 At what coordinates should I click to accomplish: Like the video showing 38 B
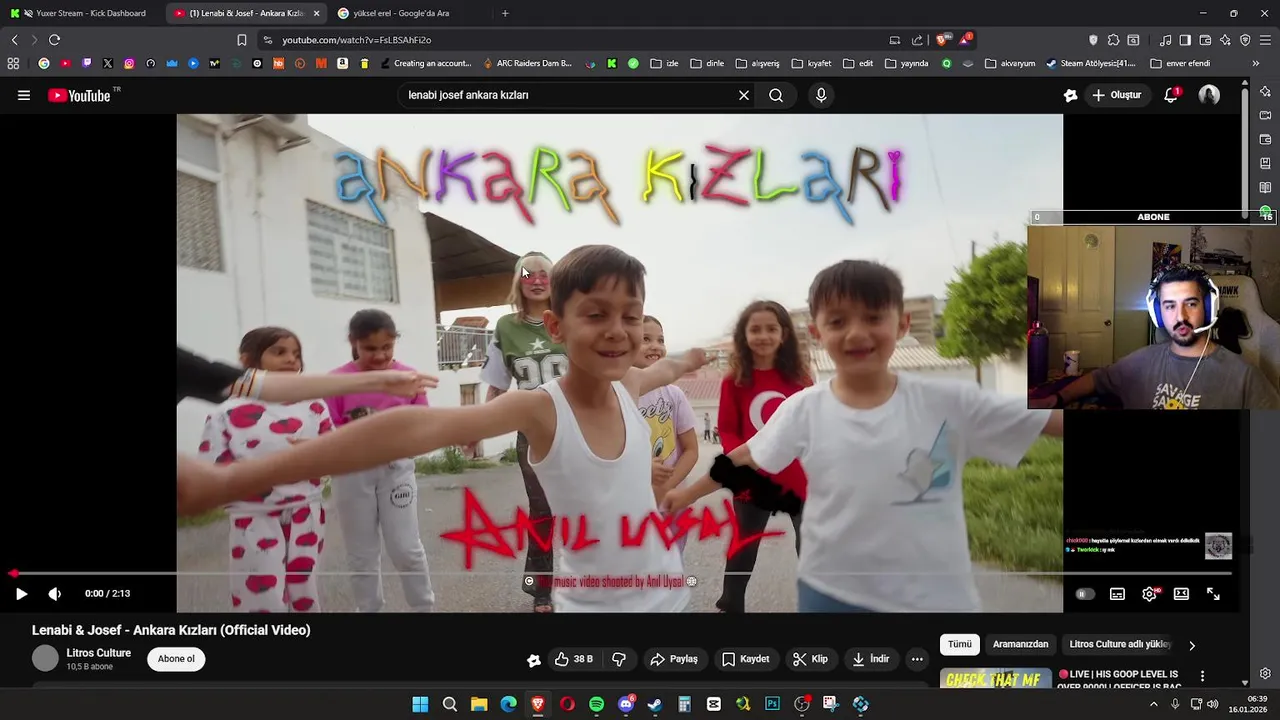[573, 659]
